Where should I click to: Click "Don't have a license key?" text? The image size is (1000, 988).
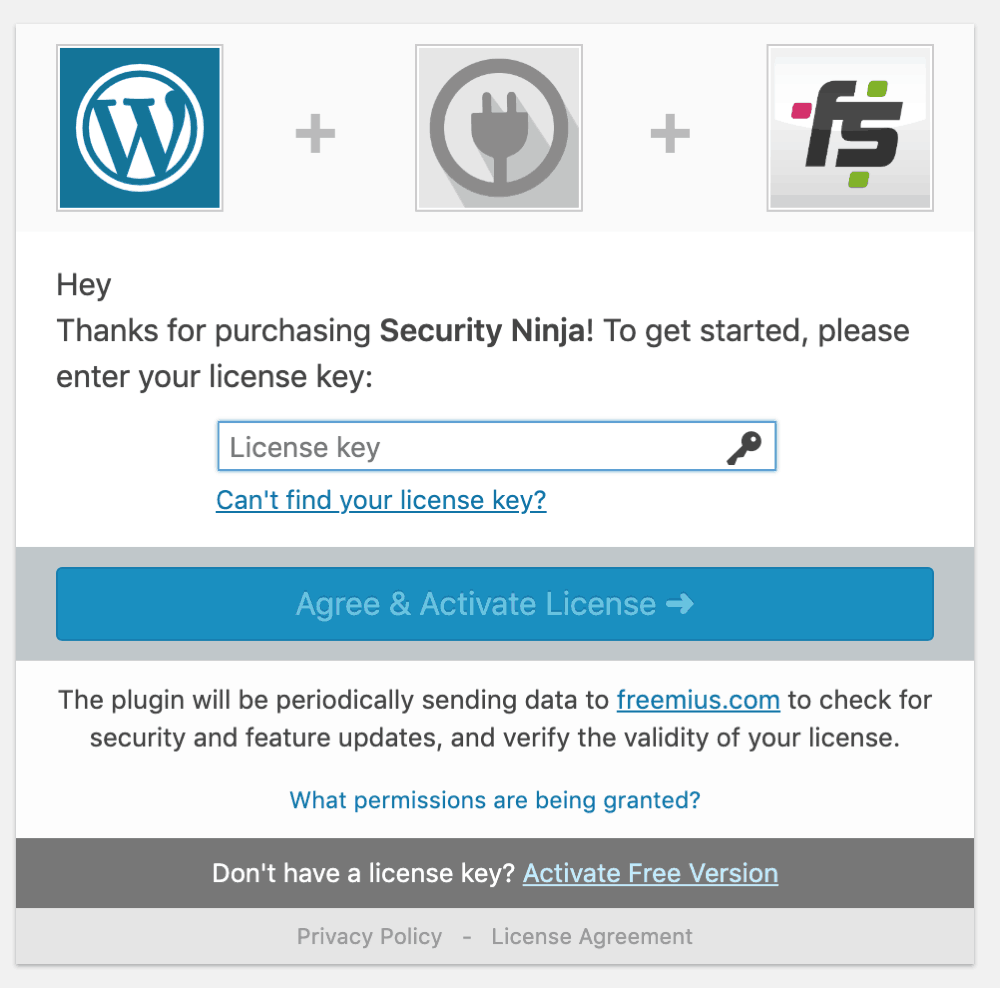(365, 873)
